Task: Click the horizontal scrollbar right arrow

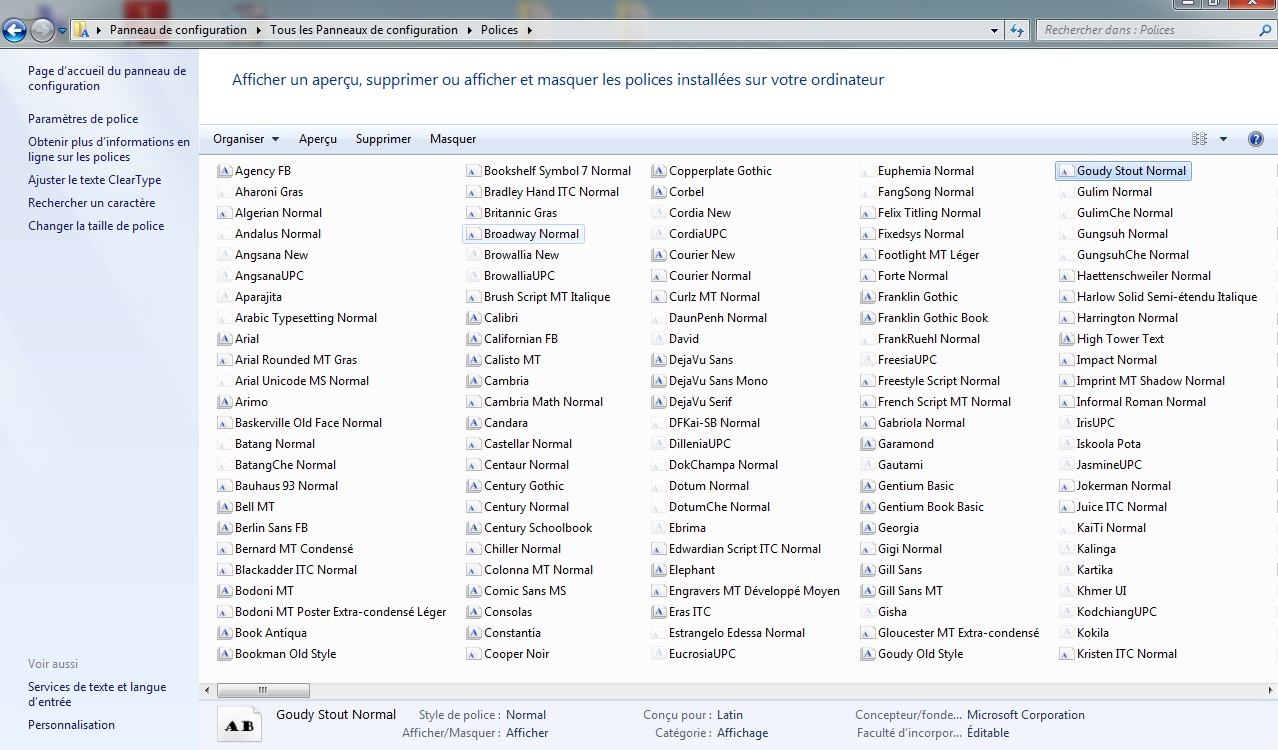Action: click(x=1270, y=690)
